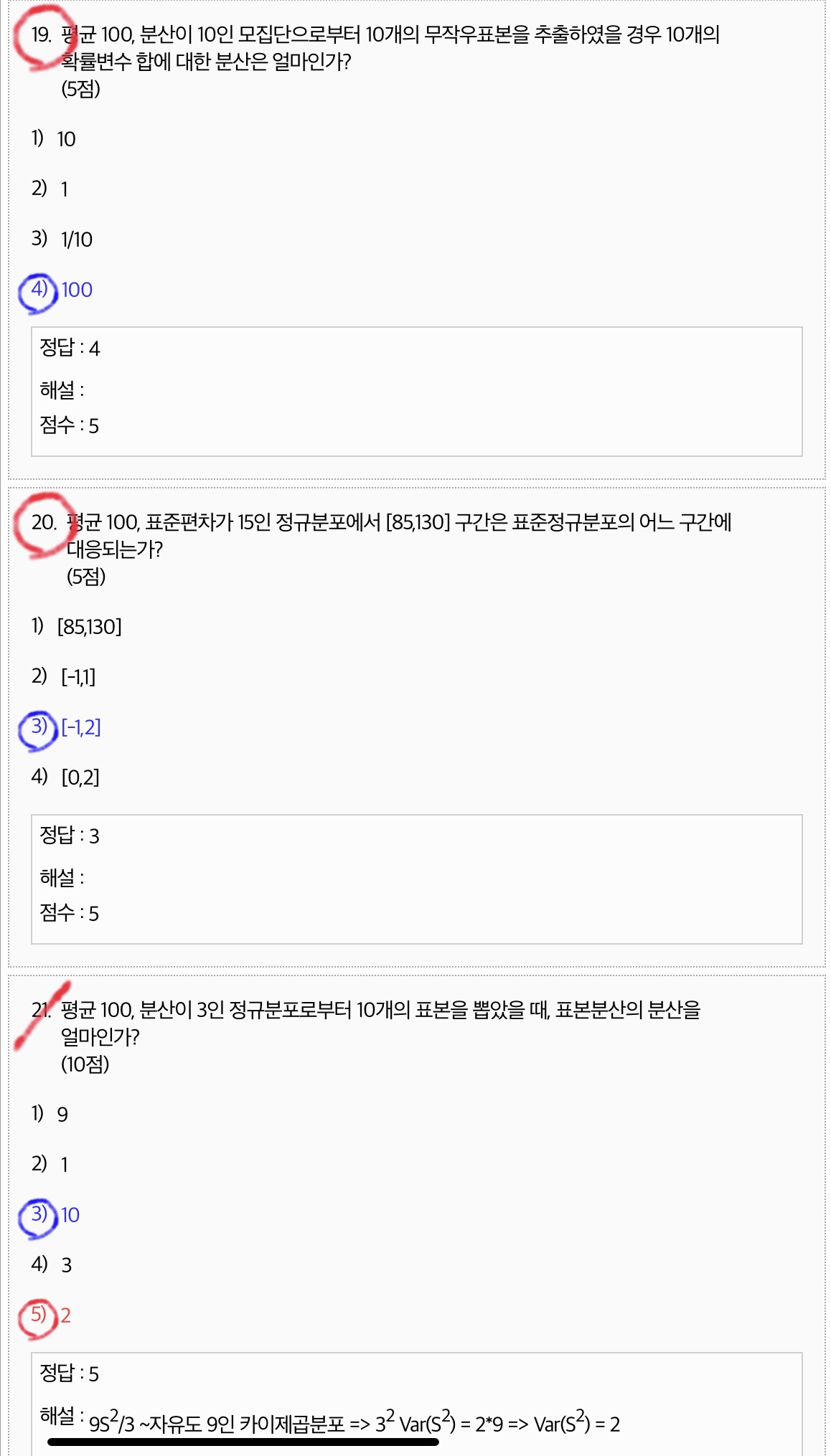
Task: Pick the 1/10 answer choice
Action: (x=76, y=240)
